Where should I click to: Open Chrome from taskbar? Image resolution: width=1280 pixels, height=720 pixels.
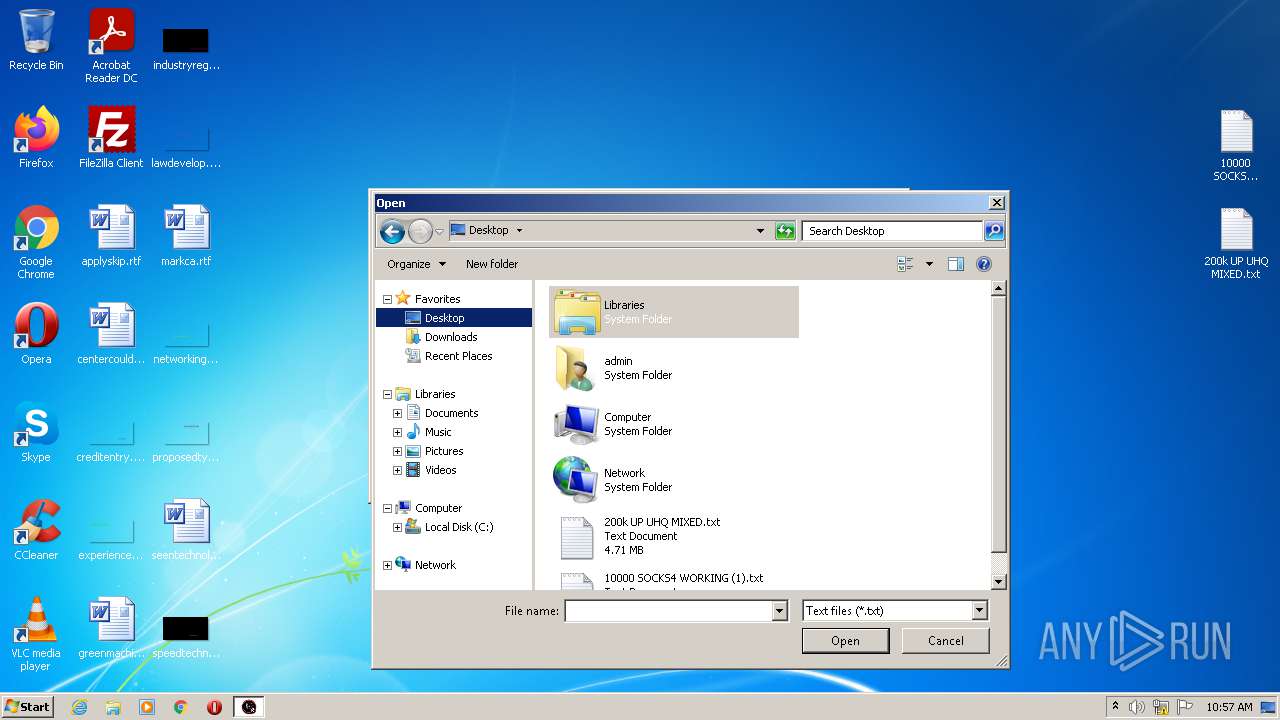[x=181, y=707]
